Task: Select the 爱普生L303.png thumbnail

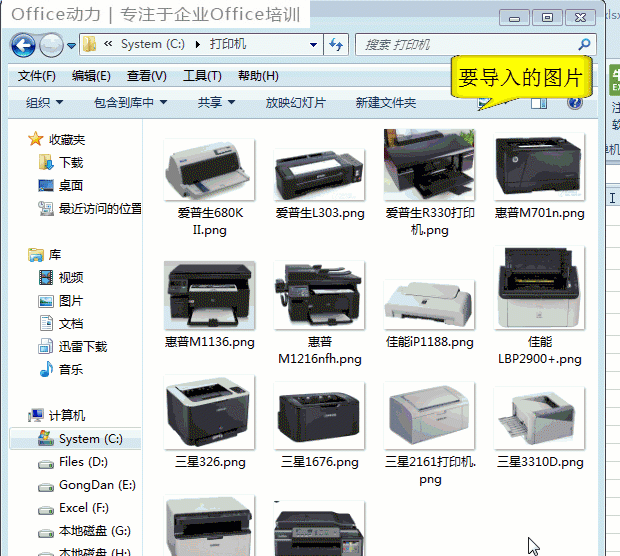Action: coord(319,175)
